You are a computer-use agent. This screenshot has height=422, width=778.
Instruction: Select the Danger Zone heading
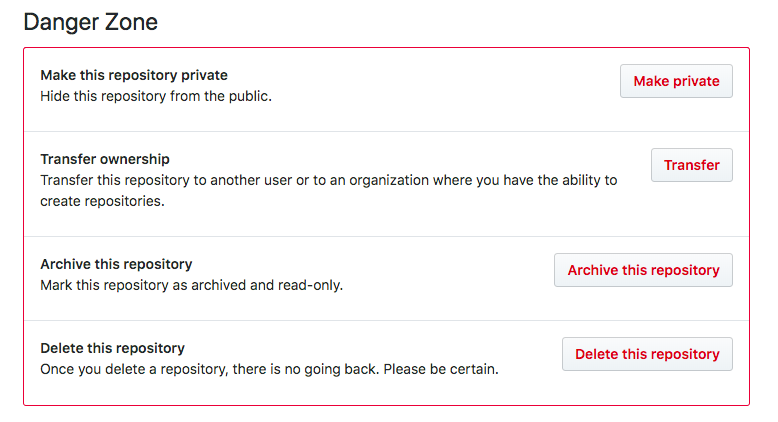point(90,22)
